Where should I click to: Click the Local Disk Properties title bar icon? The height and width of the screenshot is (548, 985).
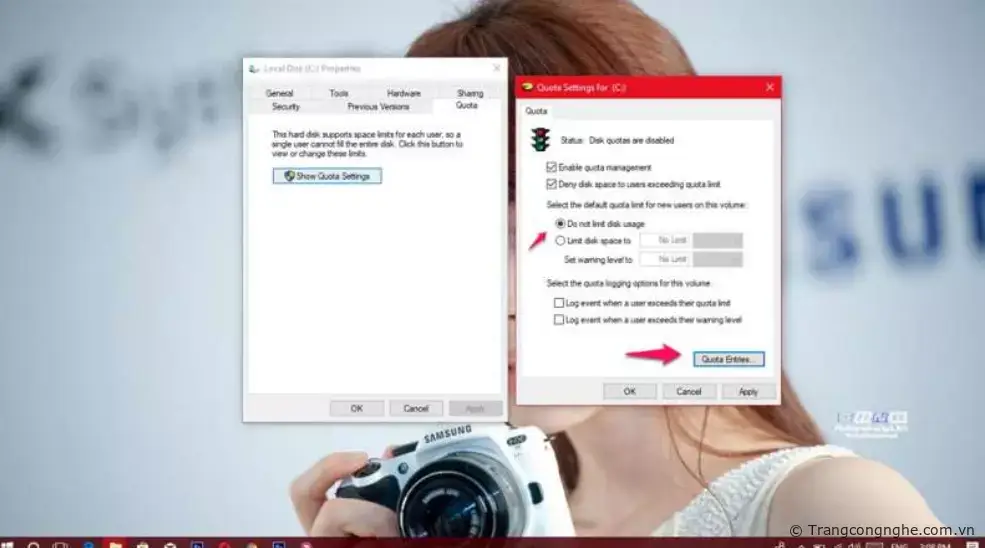pyautogui.click(x=254, y=69)
